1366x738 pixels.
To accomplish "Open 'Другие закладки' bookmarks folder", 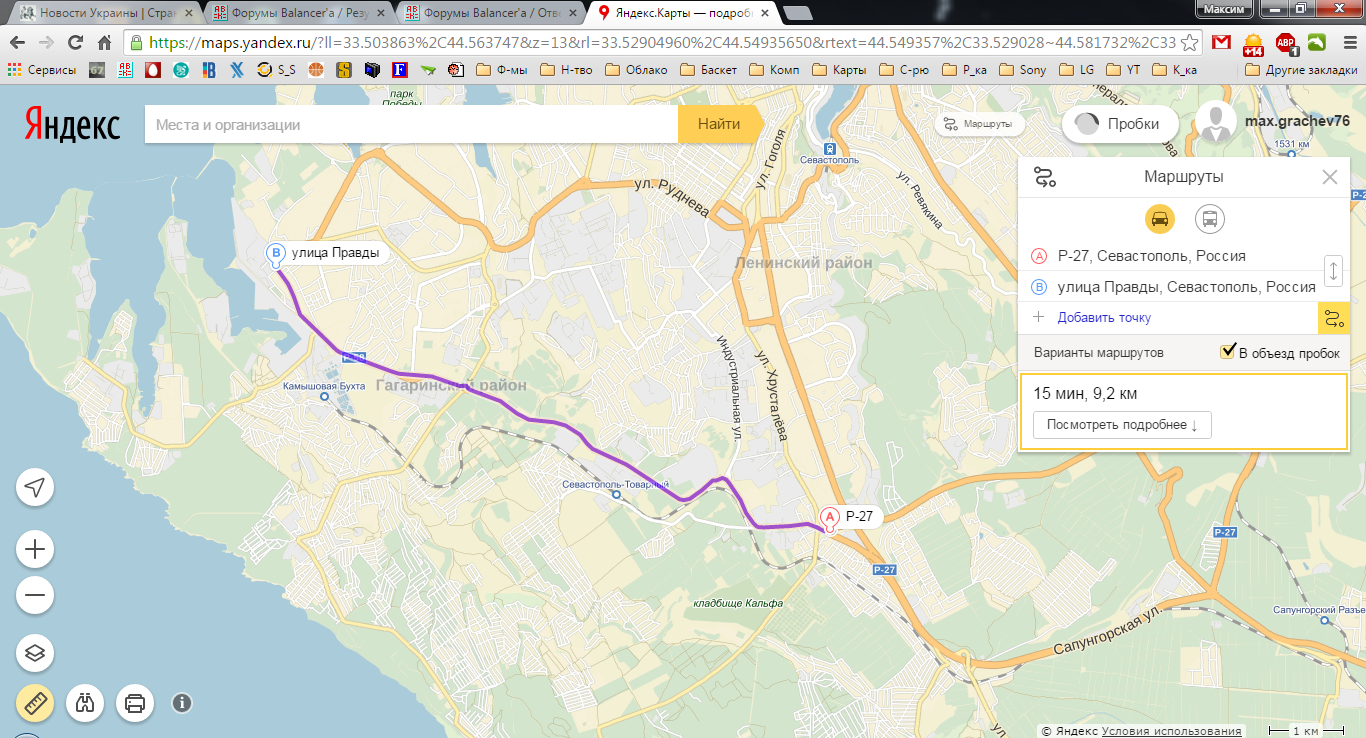I will coord(1302,70).
